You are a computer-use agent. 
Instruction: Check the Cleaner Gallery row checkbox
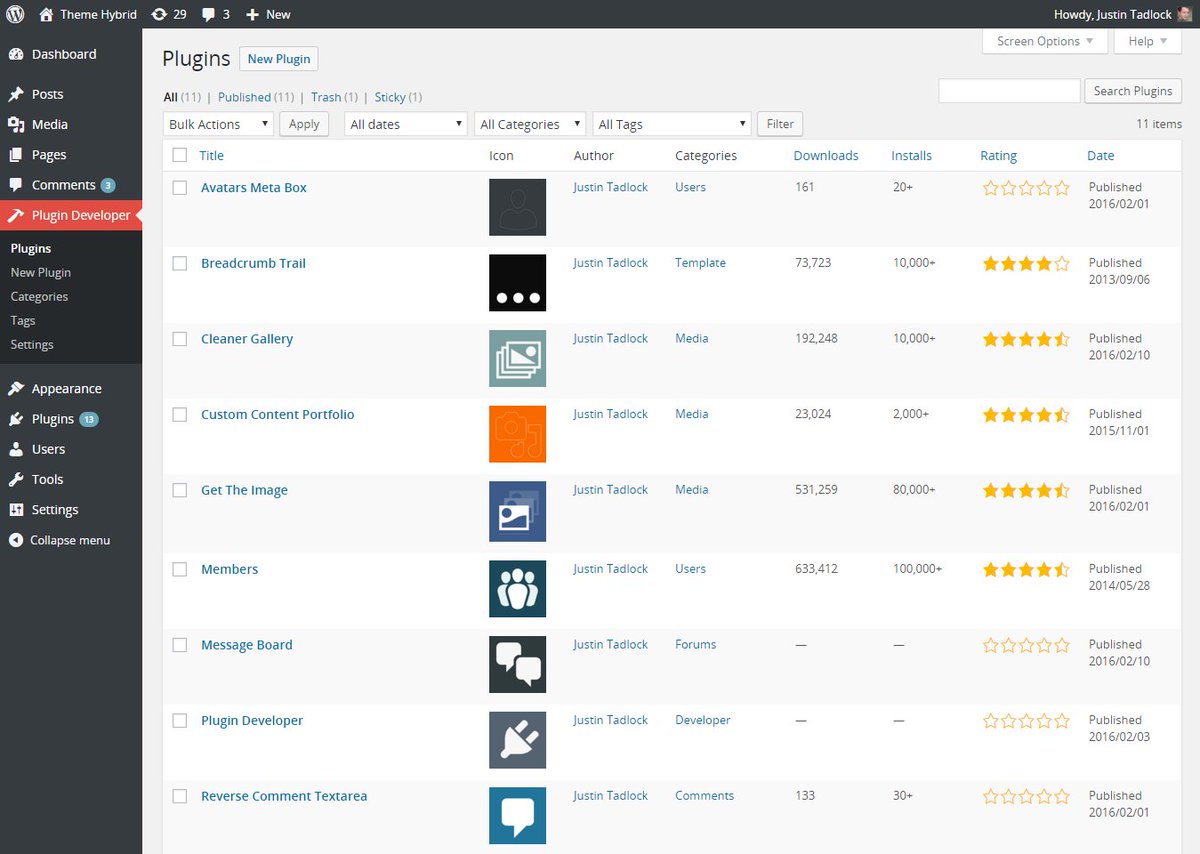(x=180, y=339)
